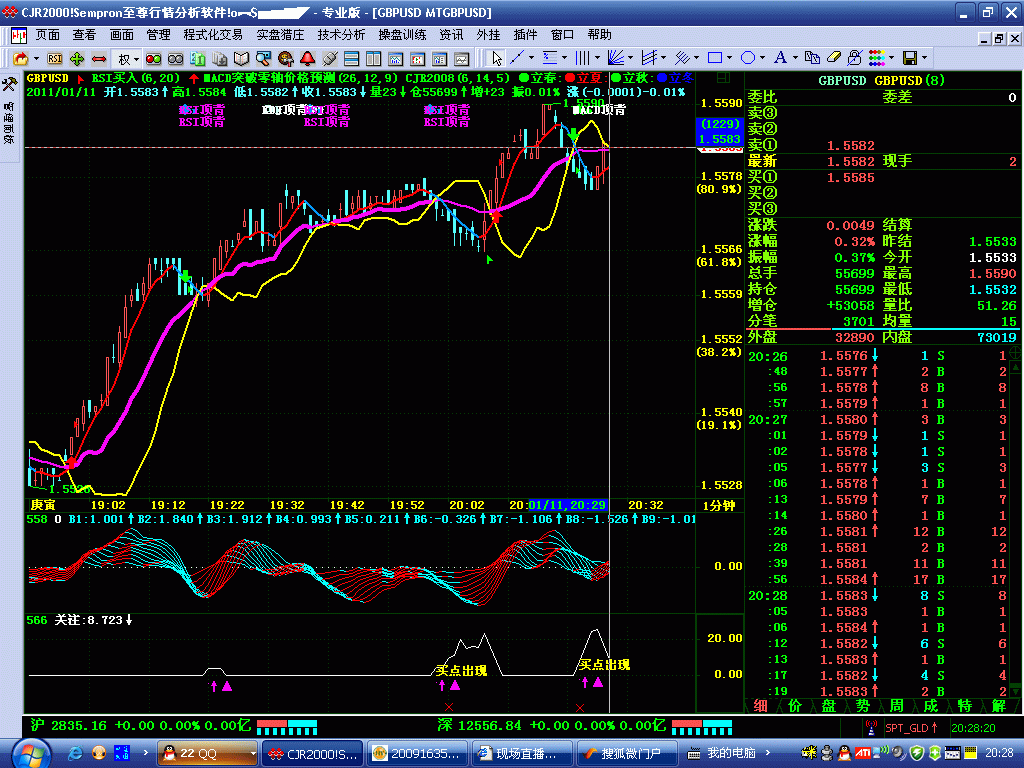Open the 程式化交易 menu
The height and width of the screenshot is (768, 1024).
(x=213, y=34)
